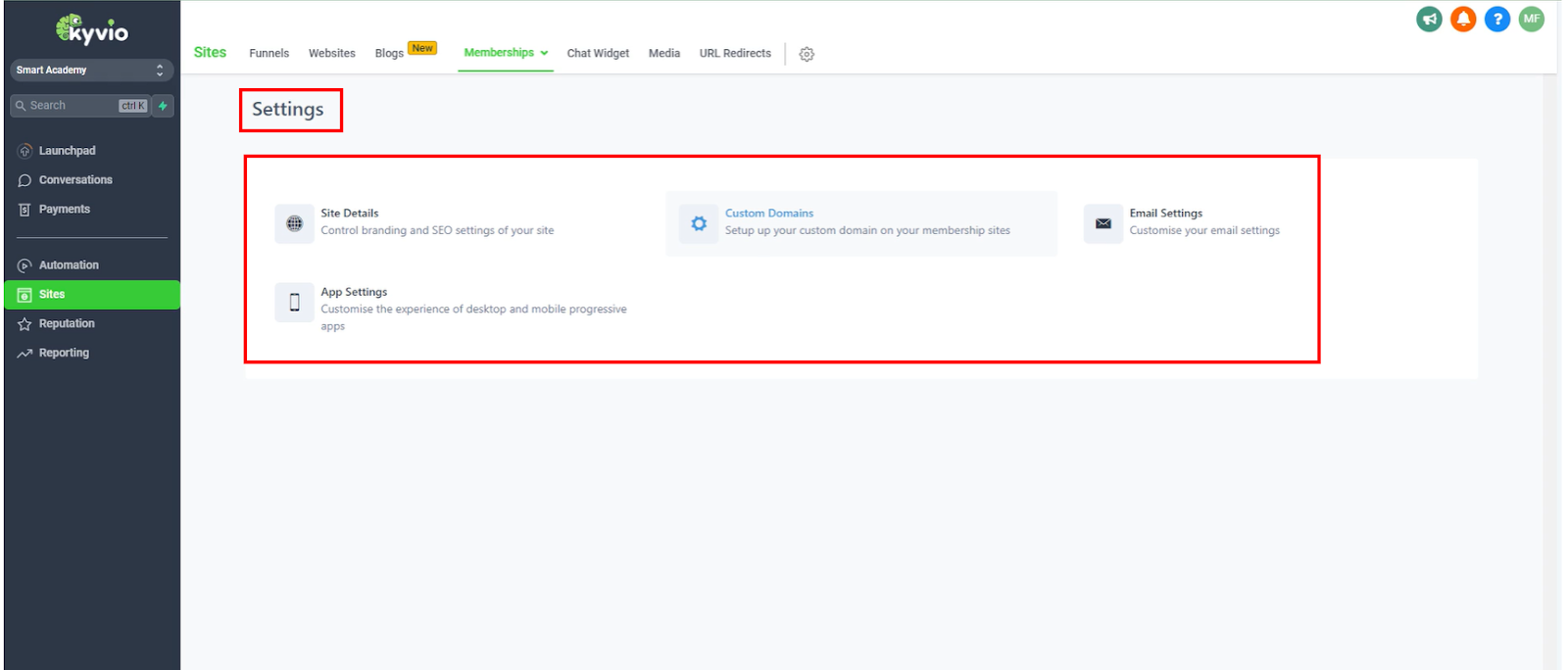The height and width of the screenshot is (670, 1568).
Task: Select Automation in the sidebar
Action: (x=69, y=265)
